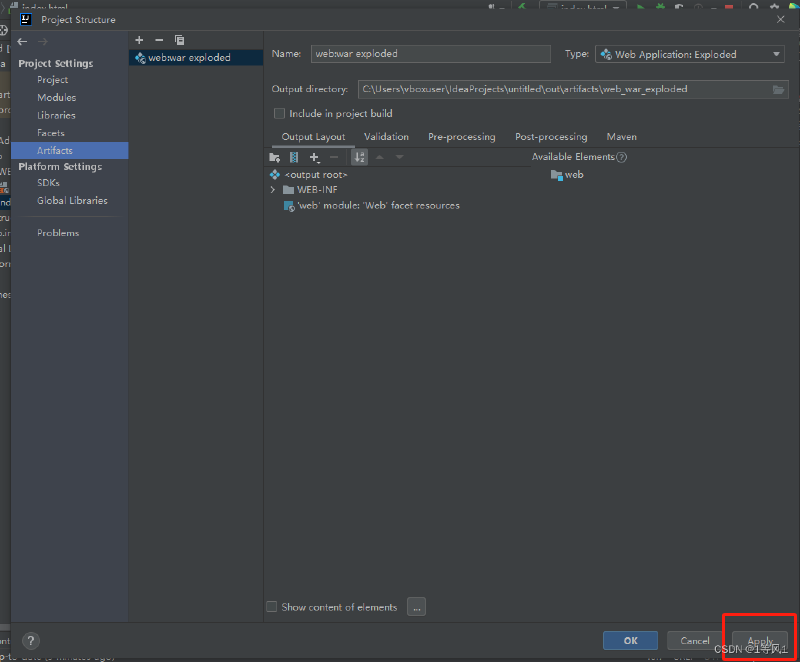
Task: Add a new artifact with plus icon
Action: (139, 40)
